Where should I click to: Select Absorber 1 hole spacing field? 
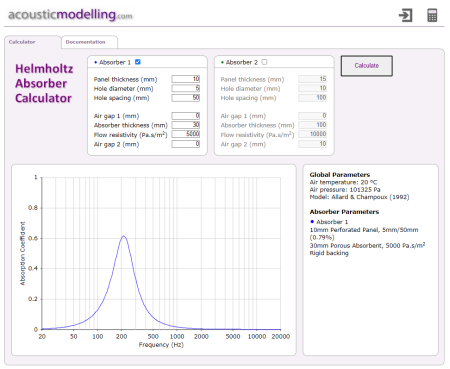tap(186, 98)
